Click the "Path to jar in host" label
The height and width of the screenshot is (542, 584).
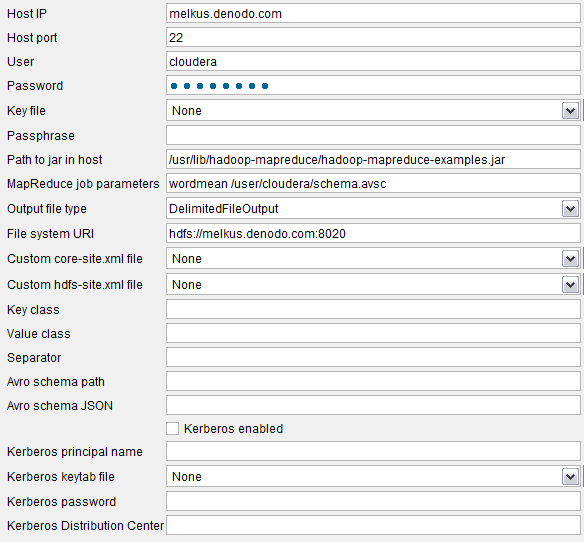(54, 160)
